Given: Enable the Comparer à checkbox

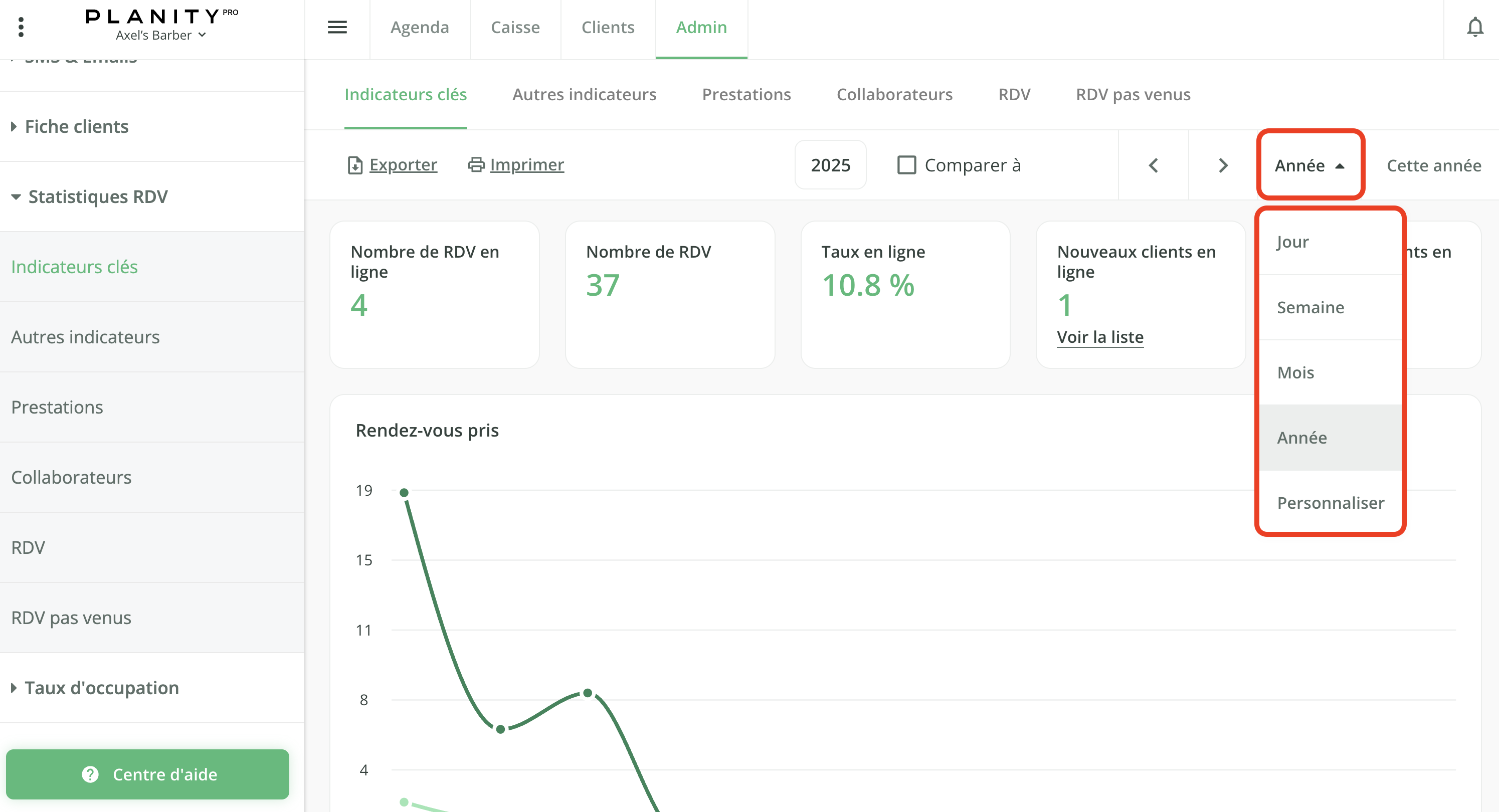Looking at the screenshot, I should click(x=906, y=165).
